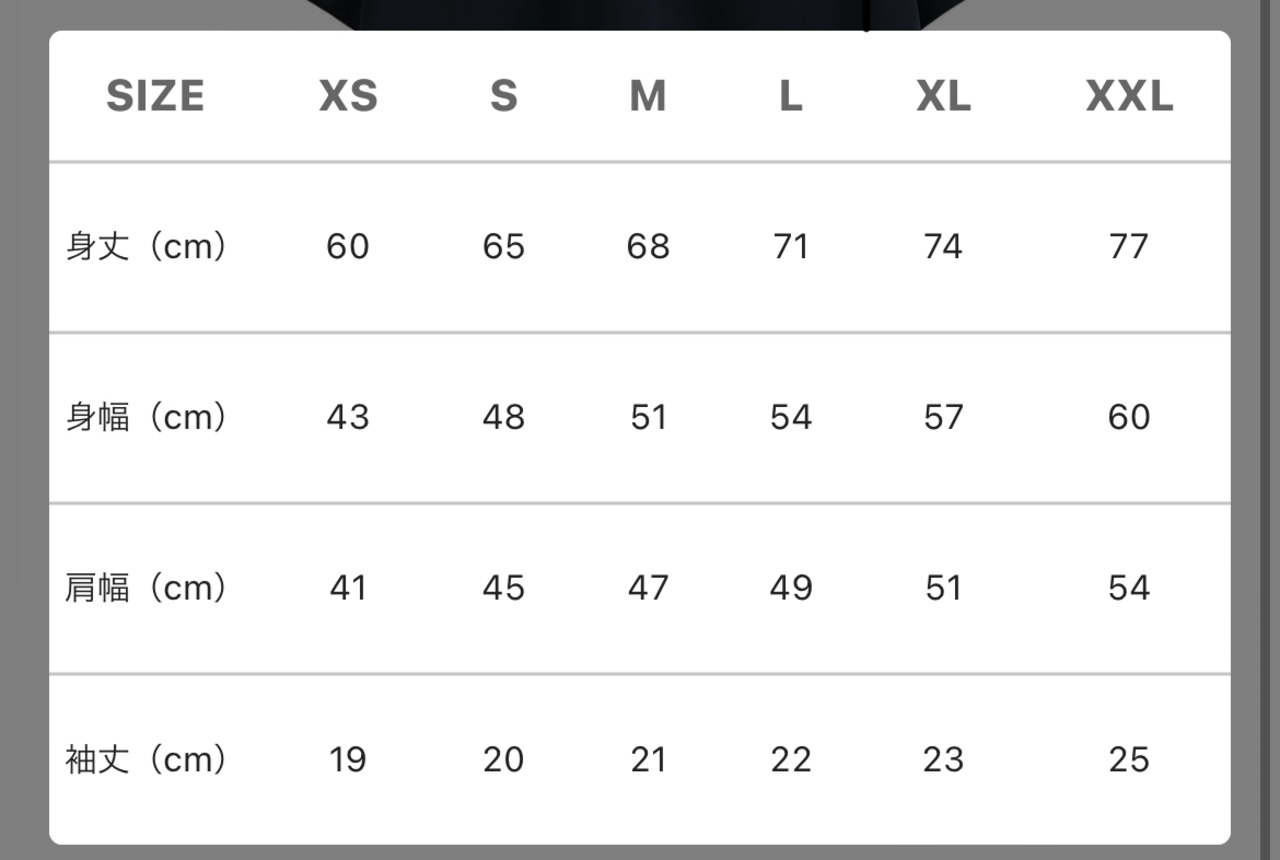
Task: Select the 袖丈 value 25 for XXL
Action: click(1129, 760)
